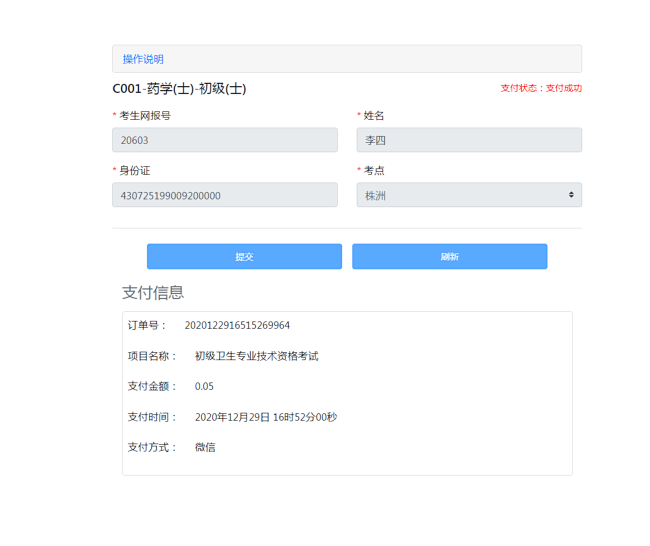This screenshot has height=546, width=650.
Task: Click the arrow icon on 考点 select
Action: pos(571,195)
